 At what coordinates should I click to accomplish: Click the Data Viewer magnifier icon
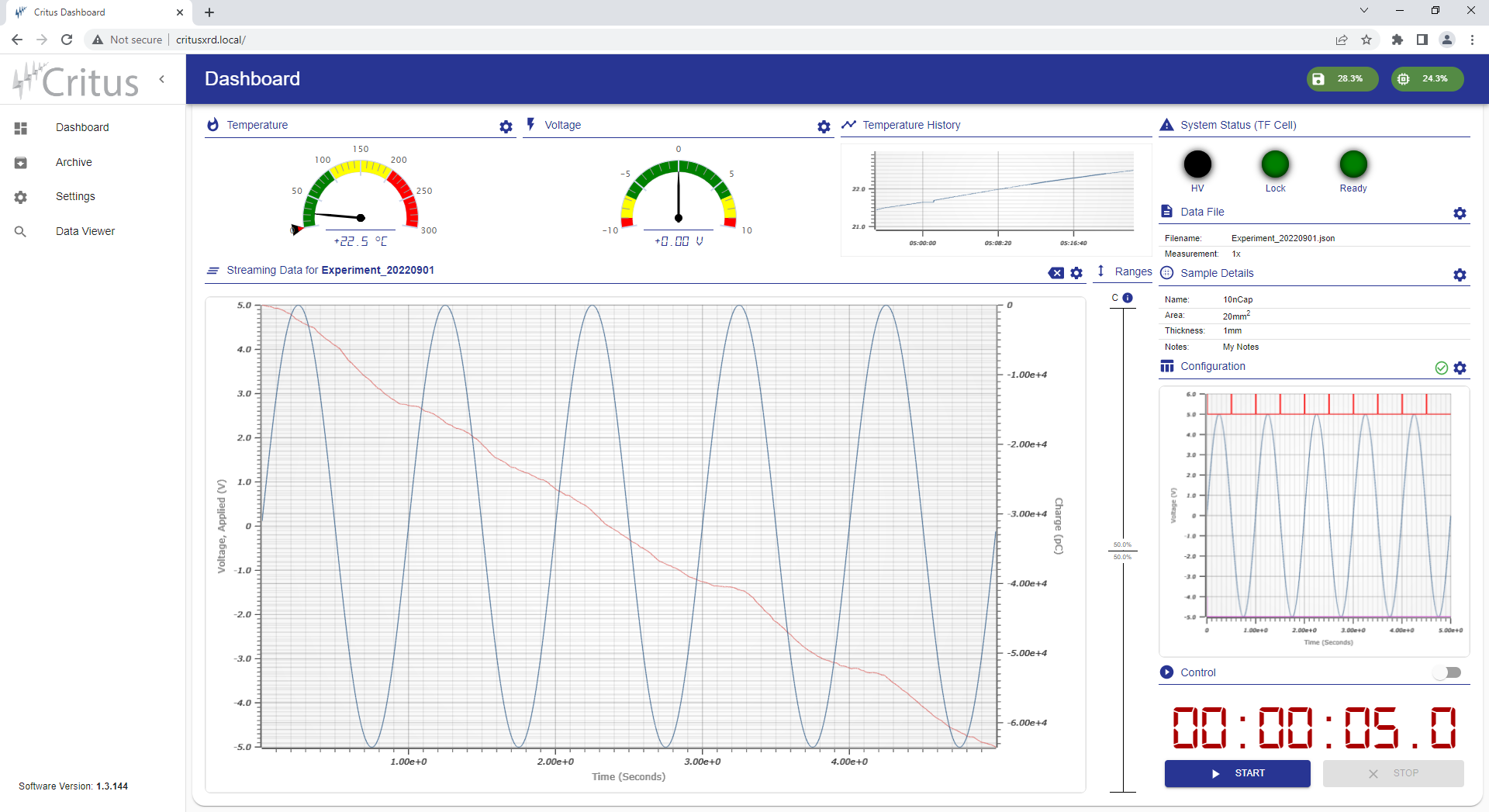coord(21,231)
